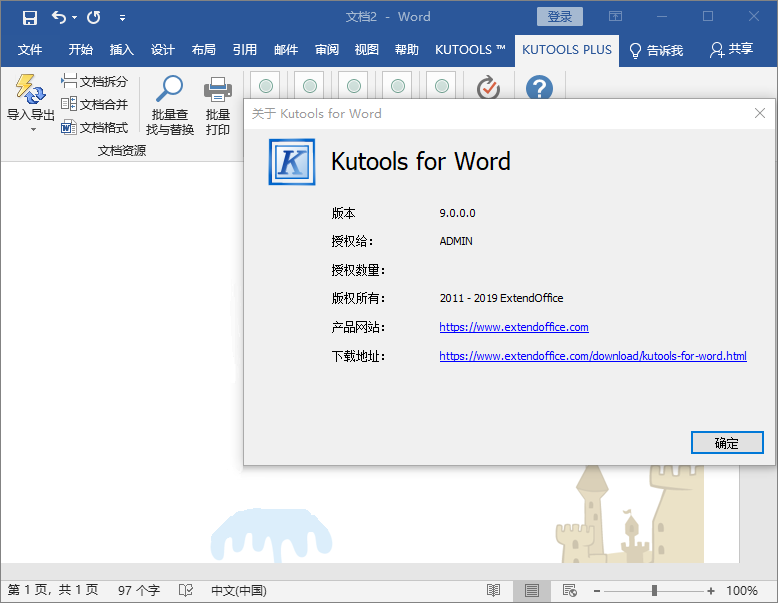Open the kutools-for-word.html download link
This screenshot has width=778, height=603.
pyautogui.click(x=593, y=356)
